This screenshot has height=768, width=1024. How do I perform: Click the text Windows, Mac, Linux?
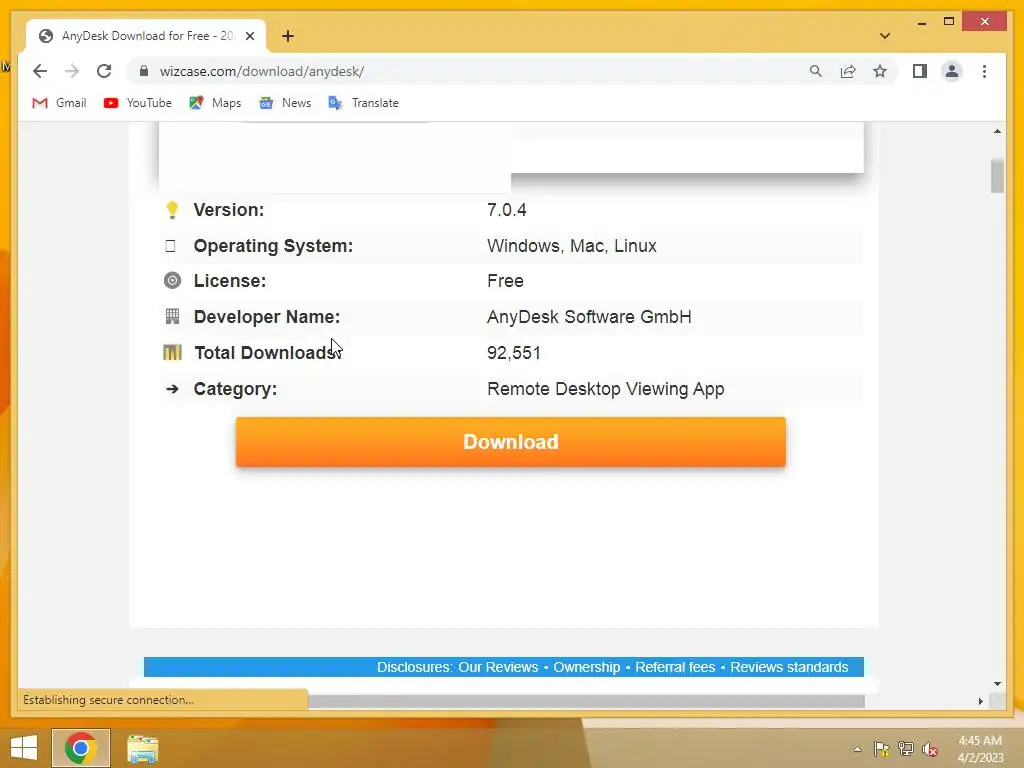coord(572,246)
